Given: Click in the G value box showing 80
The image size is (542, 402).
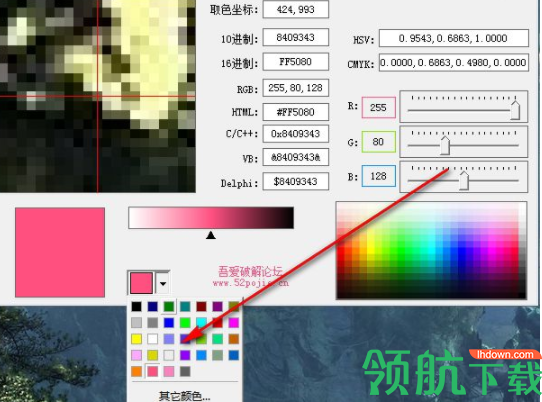Looking at the screenshot, I should (x=379, y=142).
